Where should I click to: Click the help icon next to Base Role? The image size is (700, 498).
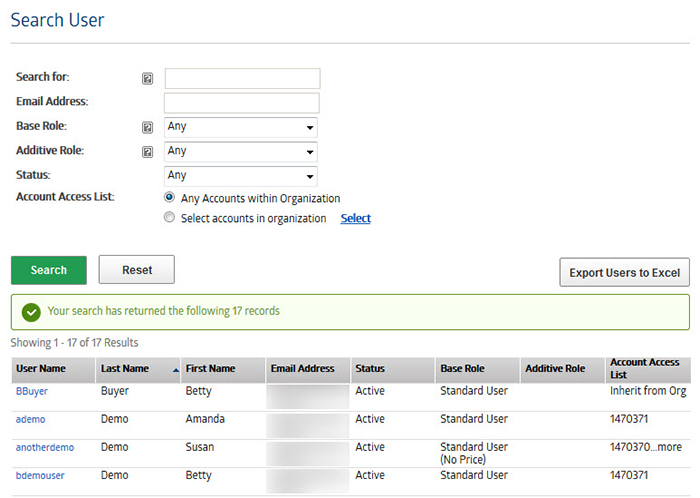tap(147, 127)
